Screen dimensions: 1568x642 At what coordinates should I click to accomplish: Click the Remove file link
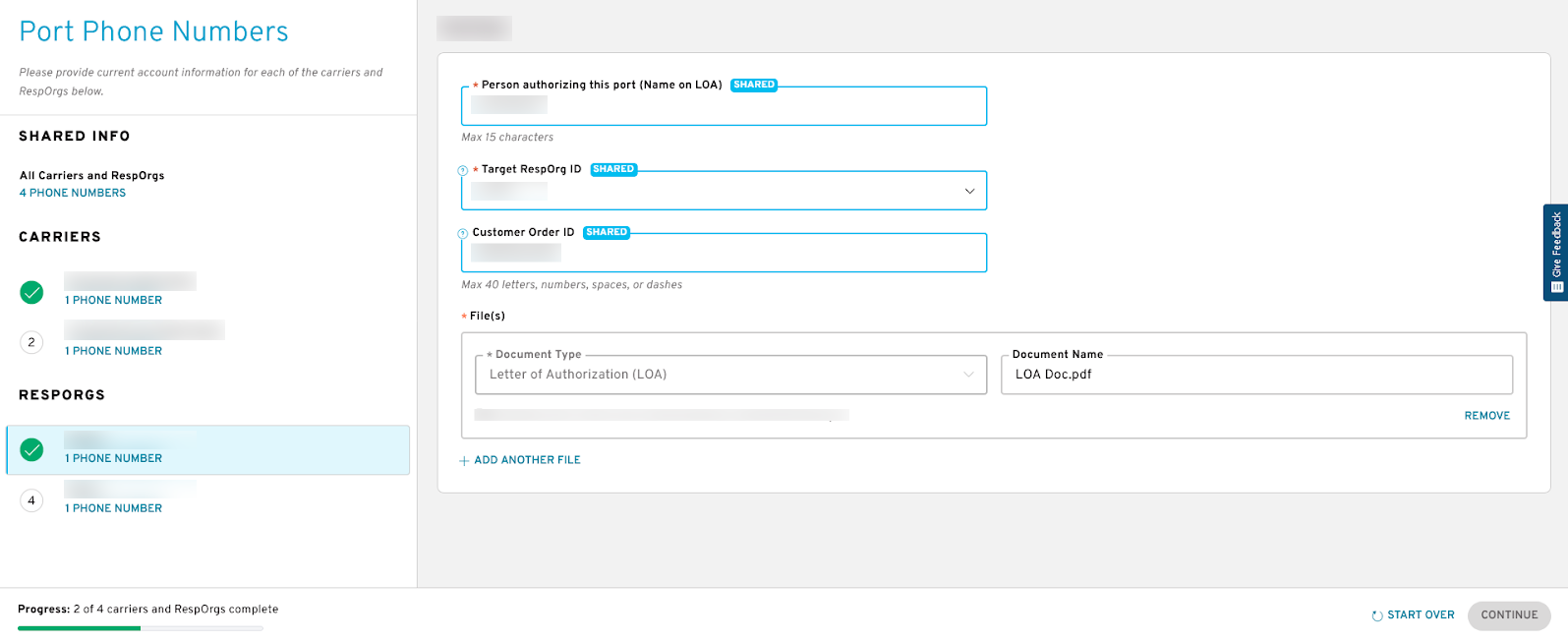[1486, 416]
